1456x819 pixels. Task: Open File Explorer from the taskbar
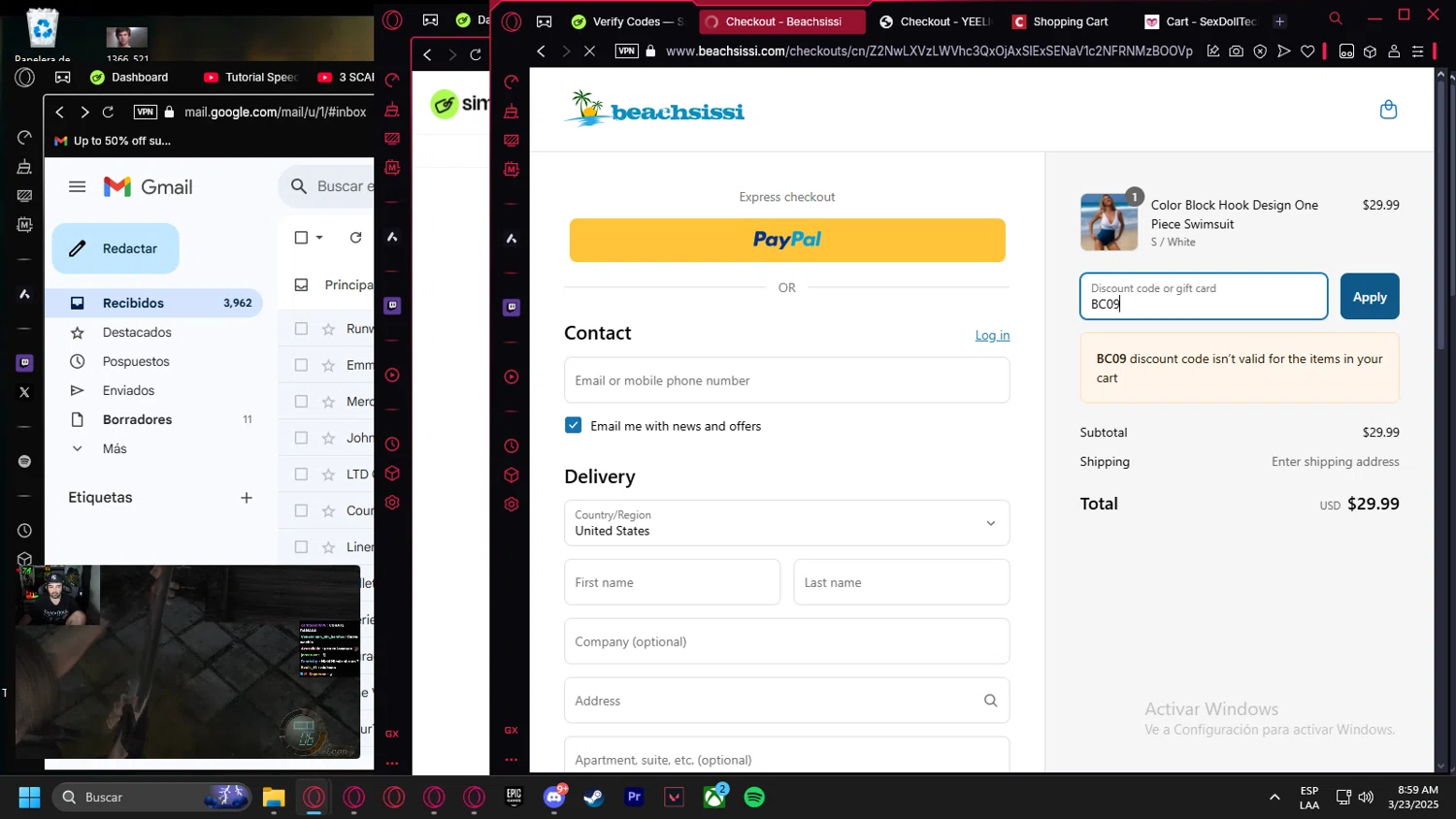(274, 797)
